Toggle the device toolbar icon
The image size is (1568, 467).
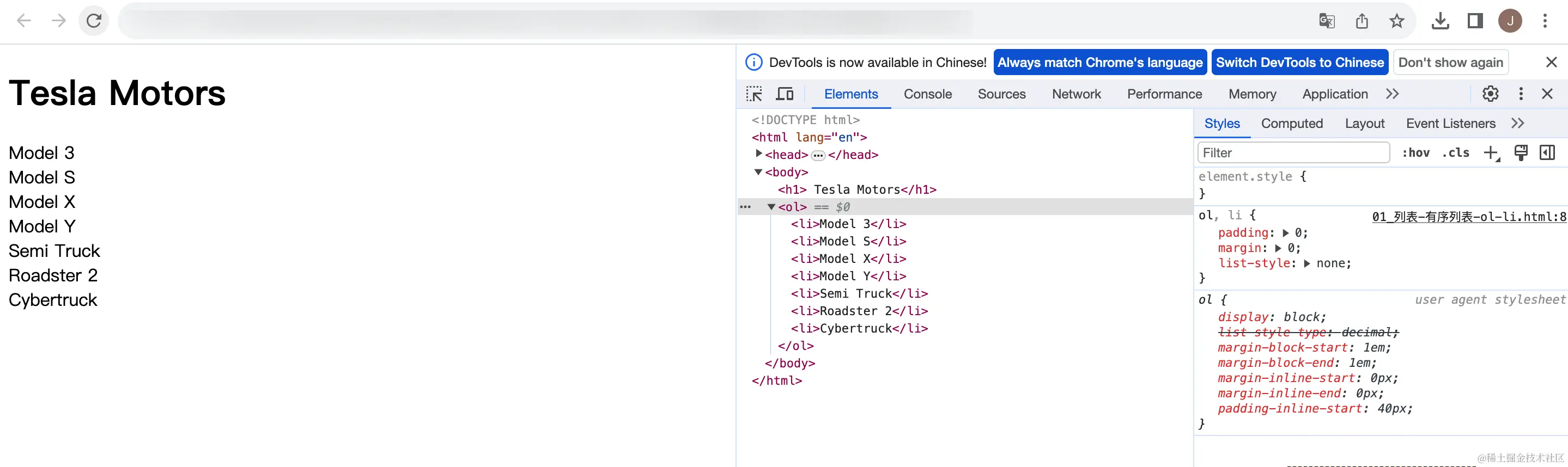pos(785,94)
